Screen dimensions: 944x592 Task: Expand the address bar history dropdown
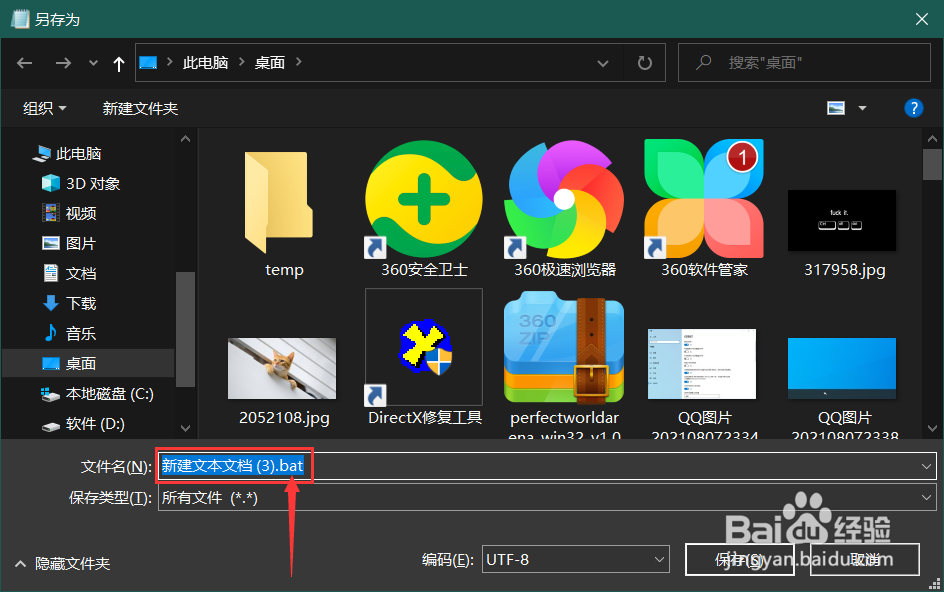pyautogui.click(x=603, y=63)
